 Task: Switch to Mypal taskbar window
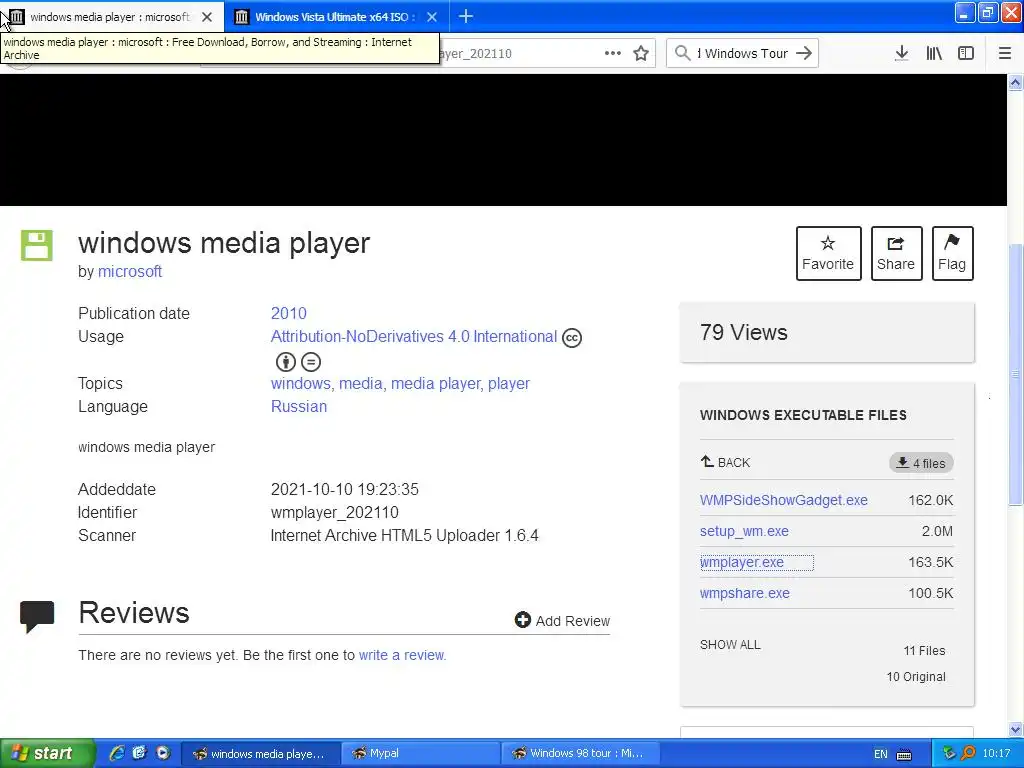pyautogui.click(x=420, y=753)
